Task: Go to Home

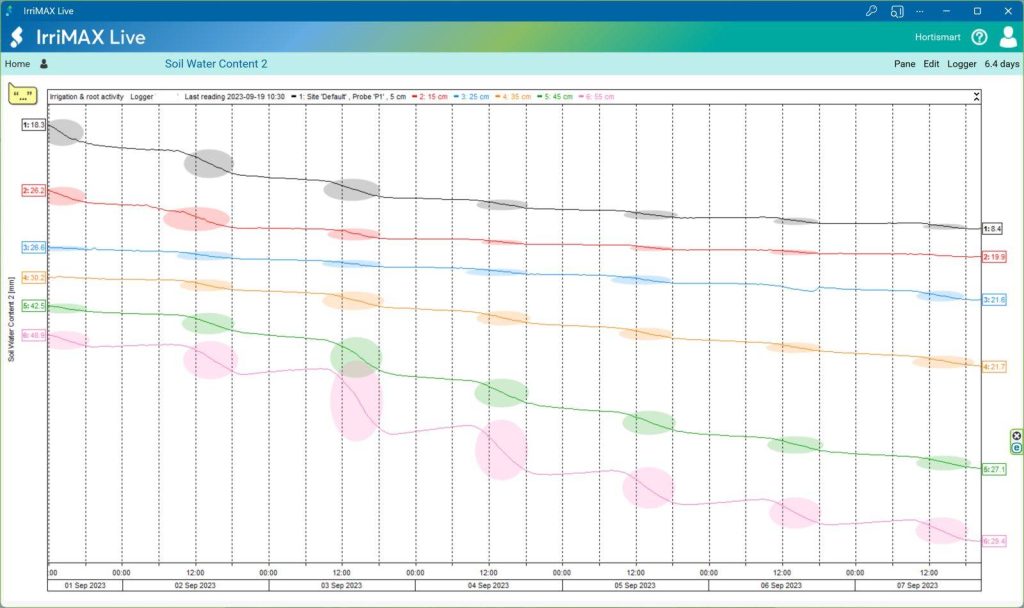Action: pyautogui.click(x=17, y=64)
